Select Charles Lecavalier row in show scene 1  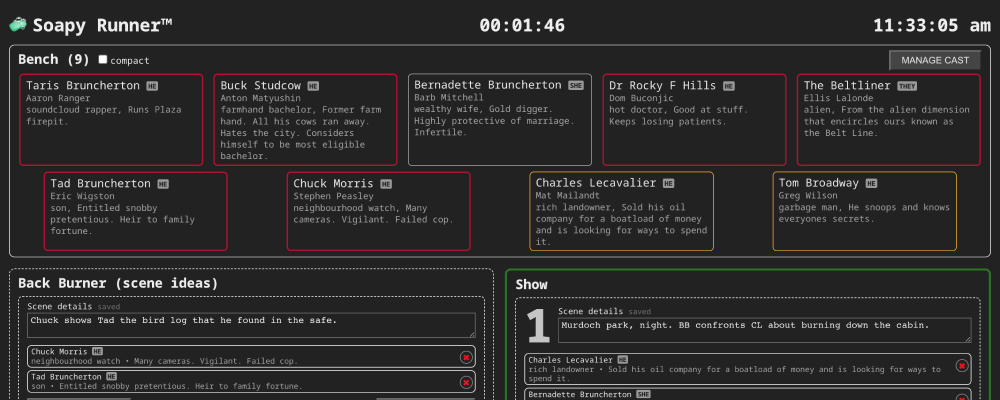[747, 369]
